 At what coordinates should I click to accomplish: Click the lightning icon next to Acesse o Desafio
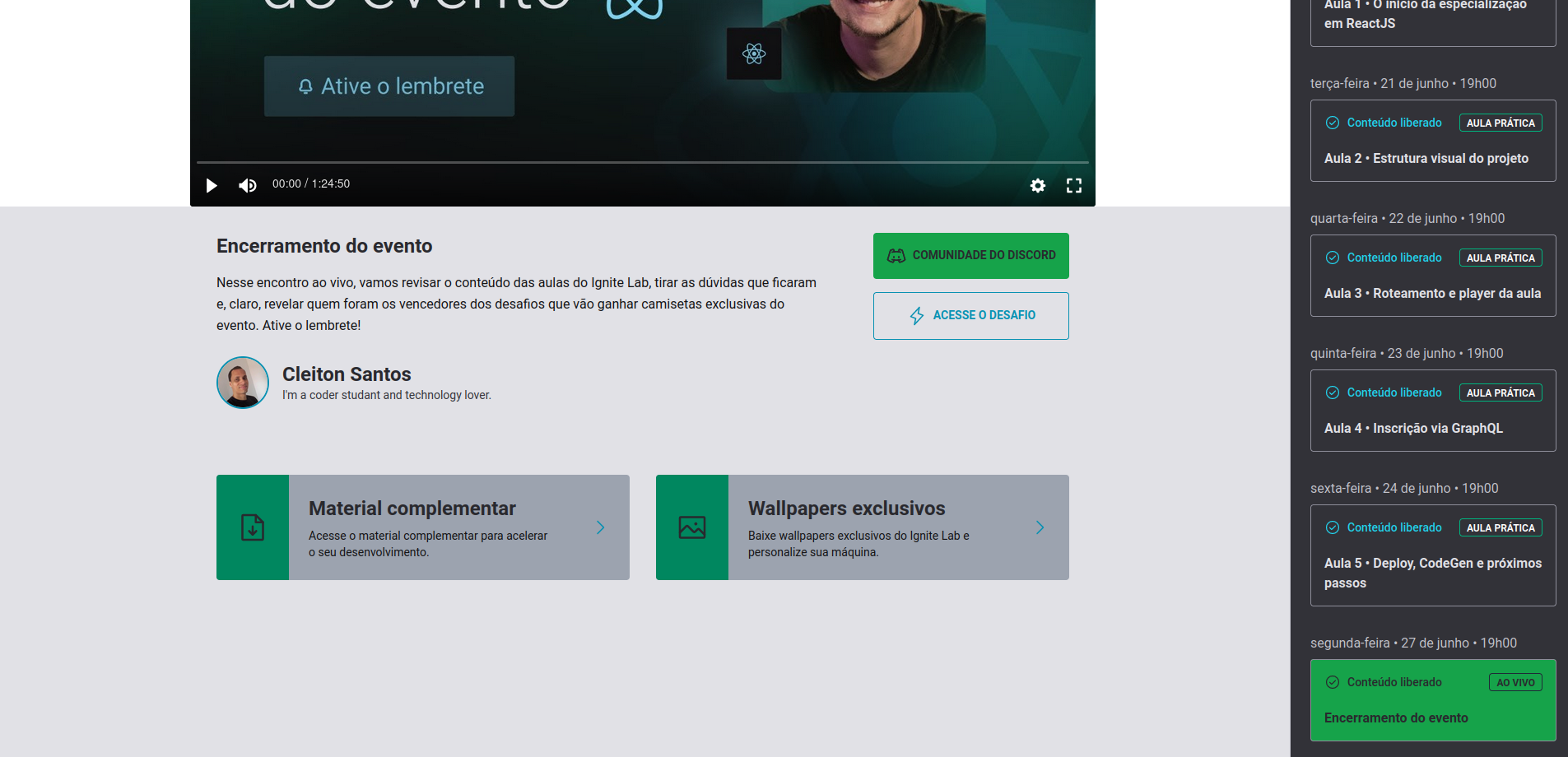[x=915, y=315]
